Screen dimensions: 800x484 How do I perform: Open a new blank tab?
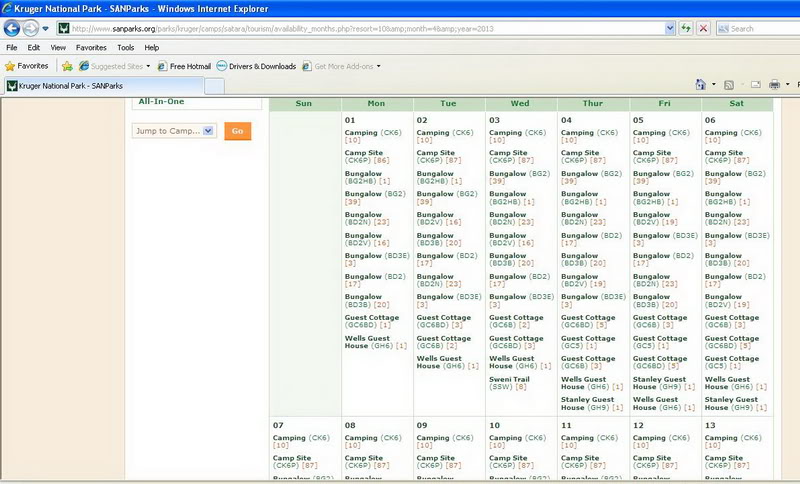(x=214, y=86)
